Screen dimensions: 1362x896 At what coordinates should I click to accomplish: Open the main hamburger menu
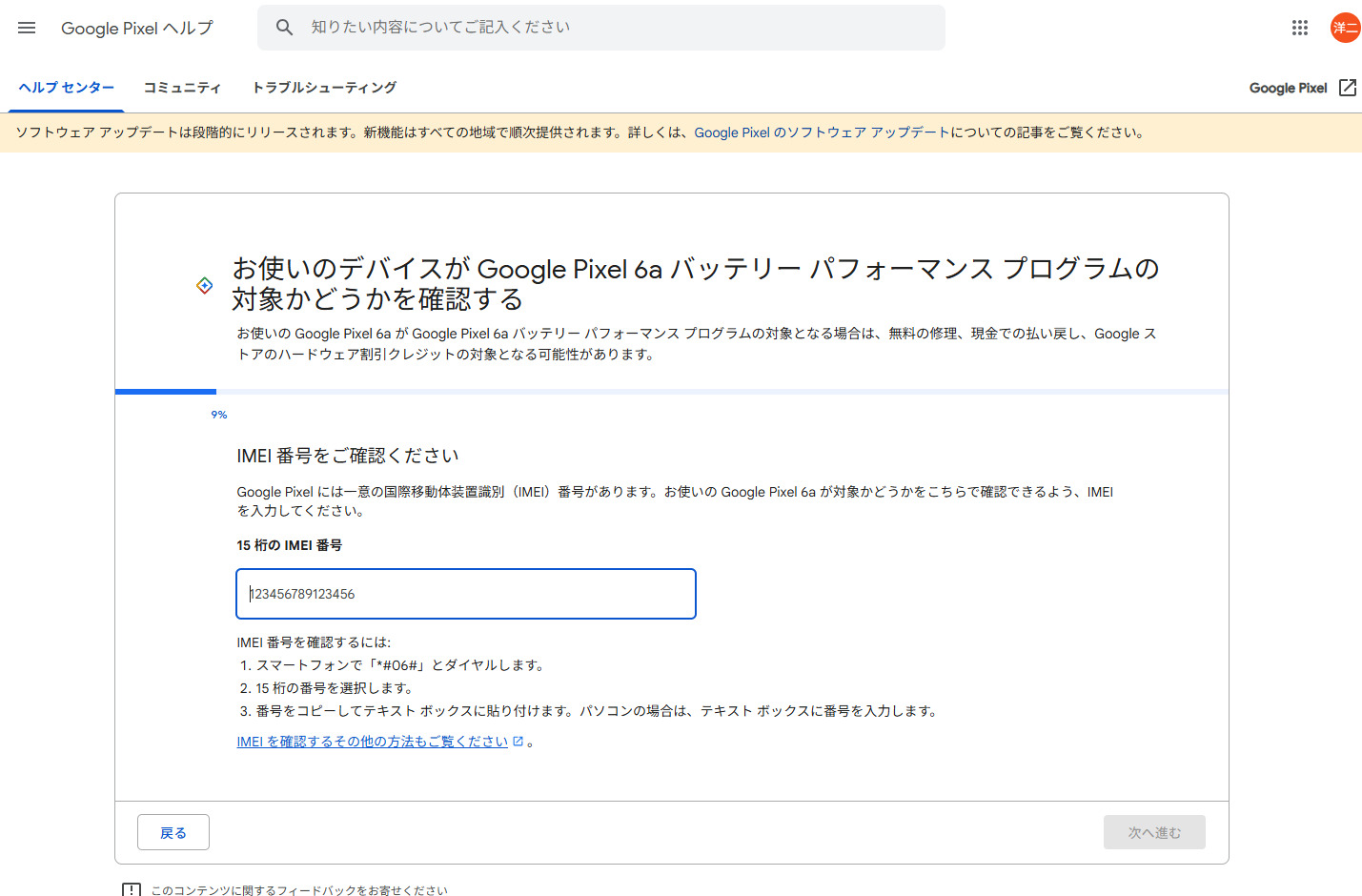point(27,28)
